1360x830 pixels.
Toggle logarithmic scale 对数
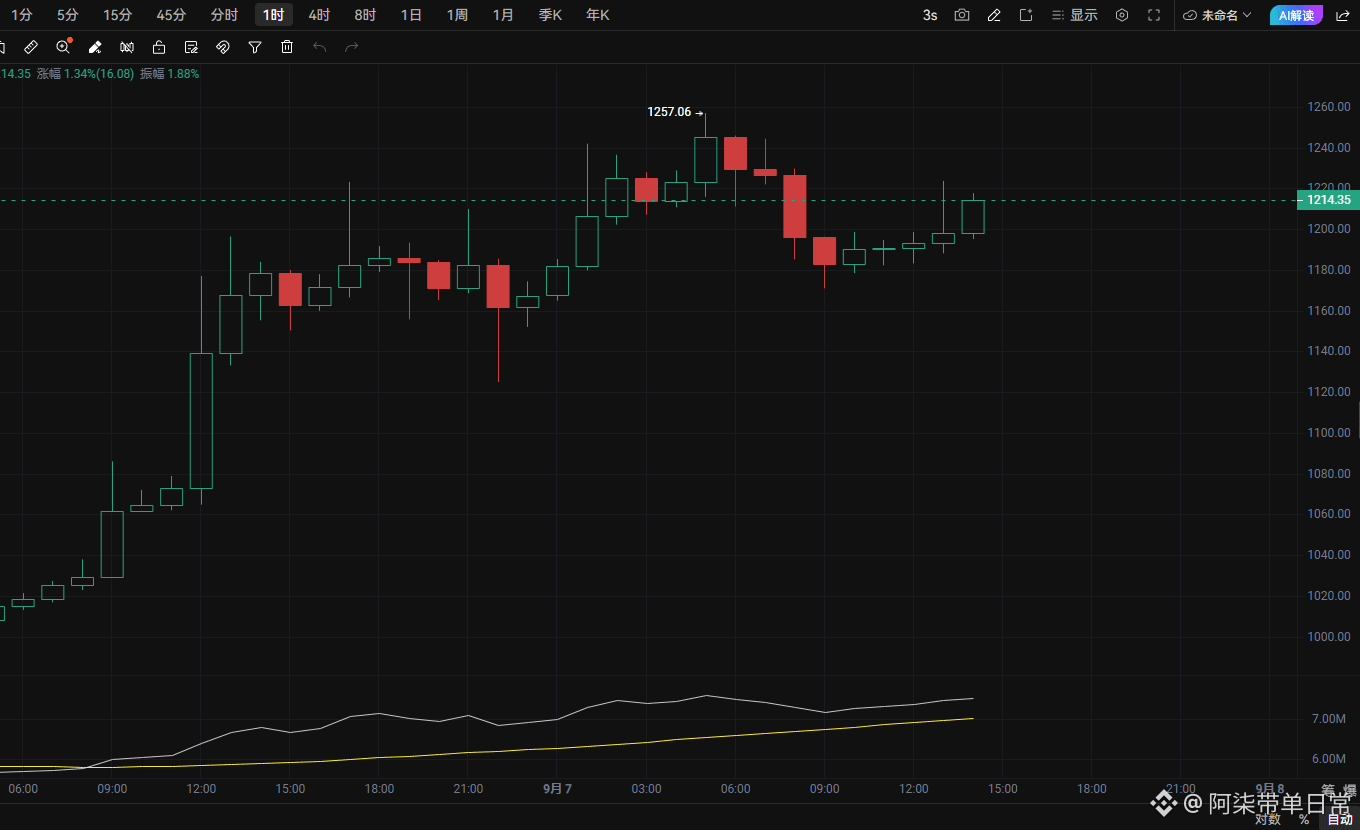click(1268, 819)
